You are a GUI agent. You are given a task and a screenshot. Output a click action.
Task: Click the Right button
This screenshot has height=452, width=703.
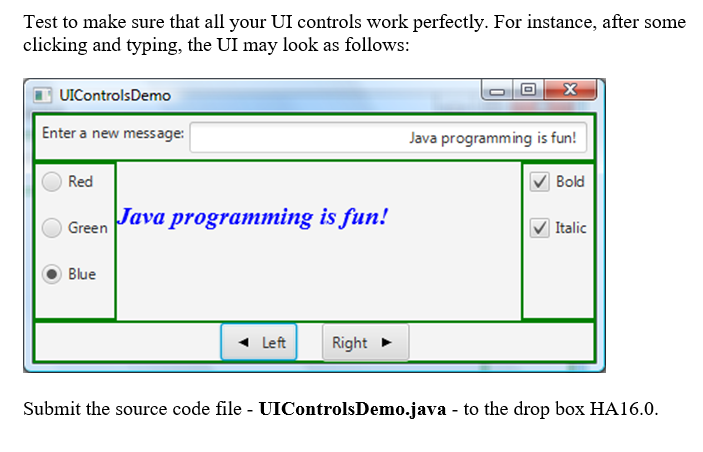[365, 342]
